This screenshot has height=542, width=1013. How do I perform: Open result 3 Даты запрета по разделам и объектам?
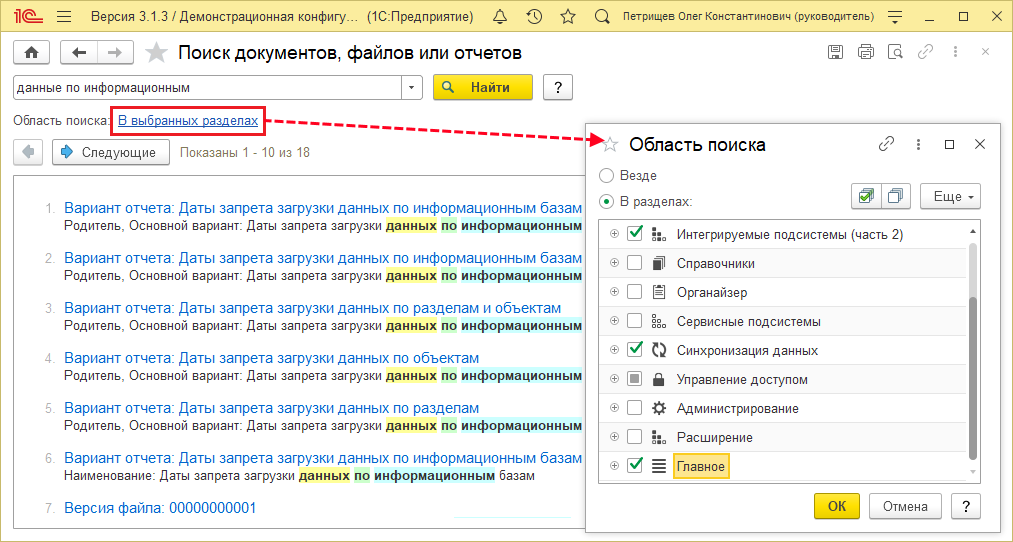[313, 308]
